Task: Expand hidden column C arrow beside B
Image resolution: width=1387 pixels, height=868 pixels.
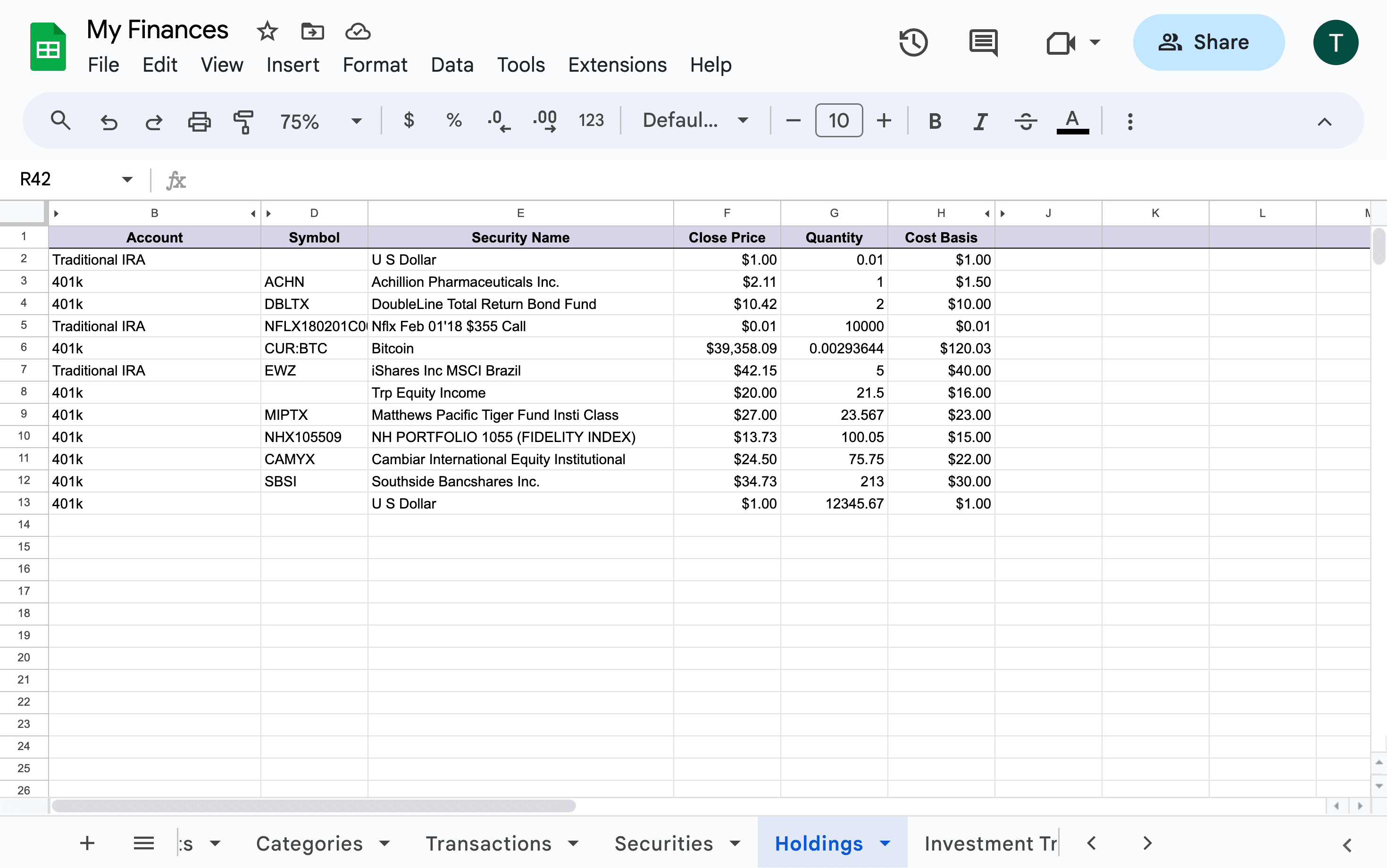Action: 252,214
